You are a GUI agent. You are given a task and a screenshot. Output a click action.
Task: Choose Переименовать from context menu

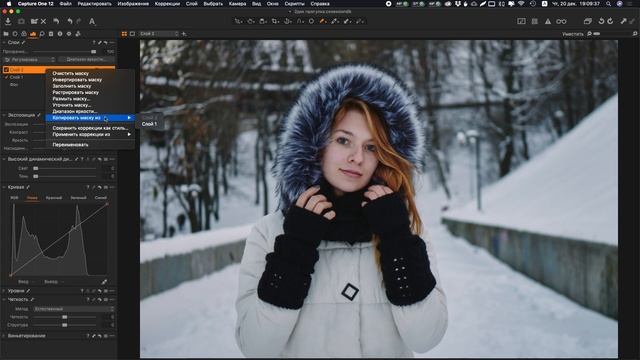pyautogui.click(x=70, y=144)
